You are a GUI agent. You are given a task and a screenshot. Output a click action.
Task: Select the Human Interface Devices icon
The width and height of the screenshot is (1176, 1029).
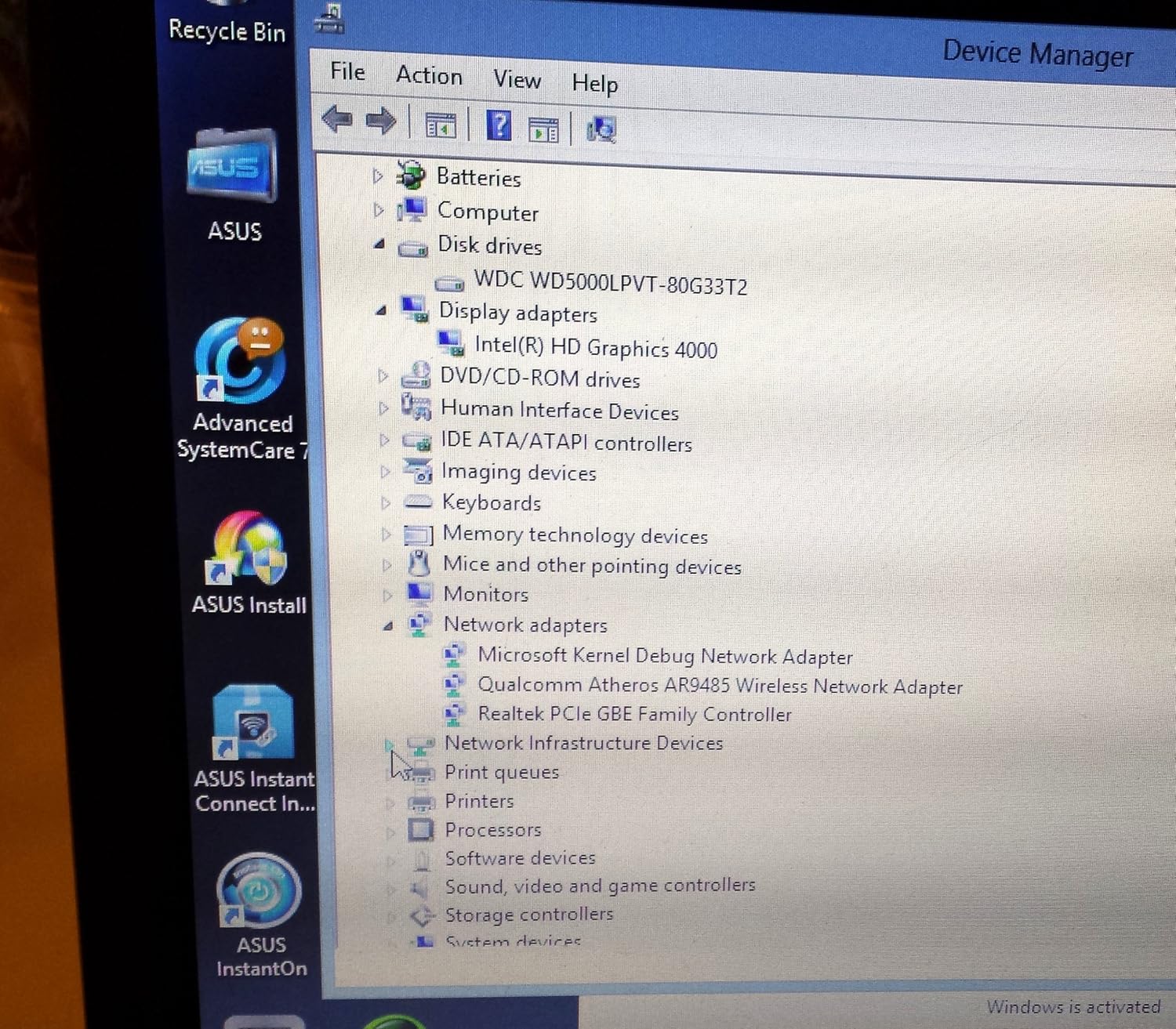click(x=416, y=407)
